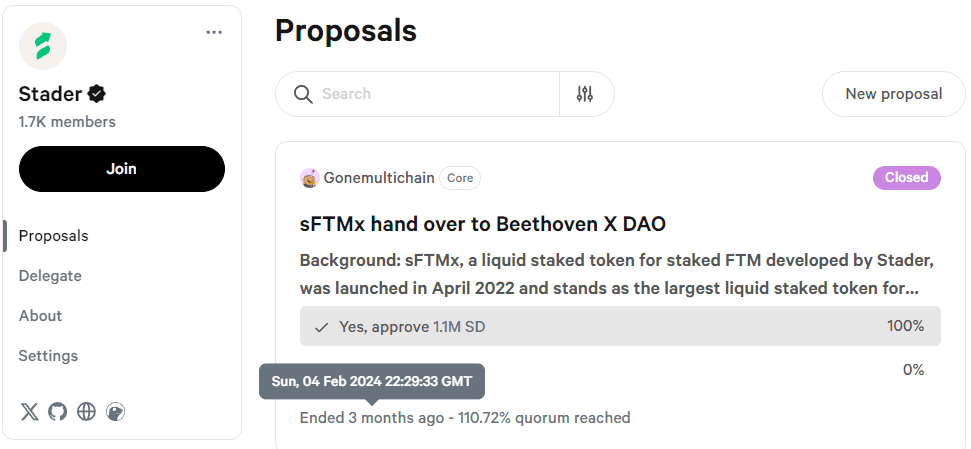Click the 'Yes, approve' result bar
The height and width of the screenshot is (449, 971).
point(620,326)
